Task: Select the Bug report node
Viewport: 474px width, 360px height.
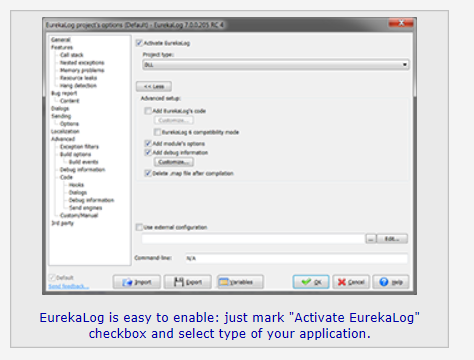Action: pos(64,93)
